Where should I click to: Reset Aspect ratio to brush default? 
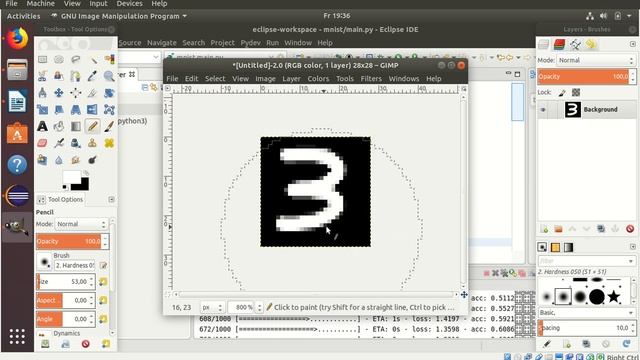tap(103, 300)
